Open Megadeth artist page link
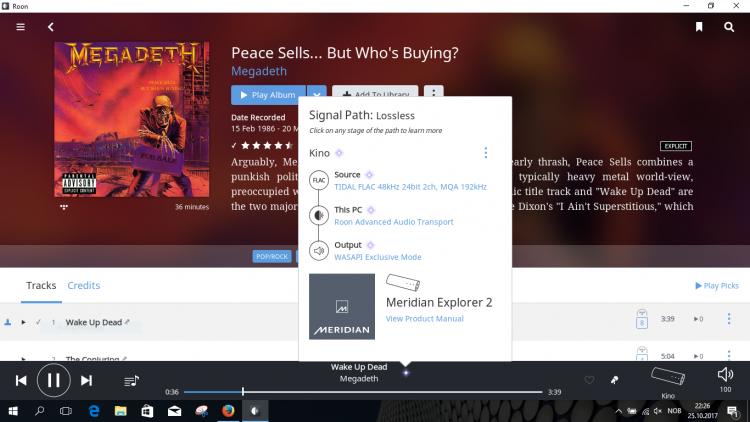Image resolution: width=750 pixels, height=422 pixels. pos(259,71)
